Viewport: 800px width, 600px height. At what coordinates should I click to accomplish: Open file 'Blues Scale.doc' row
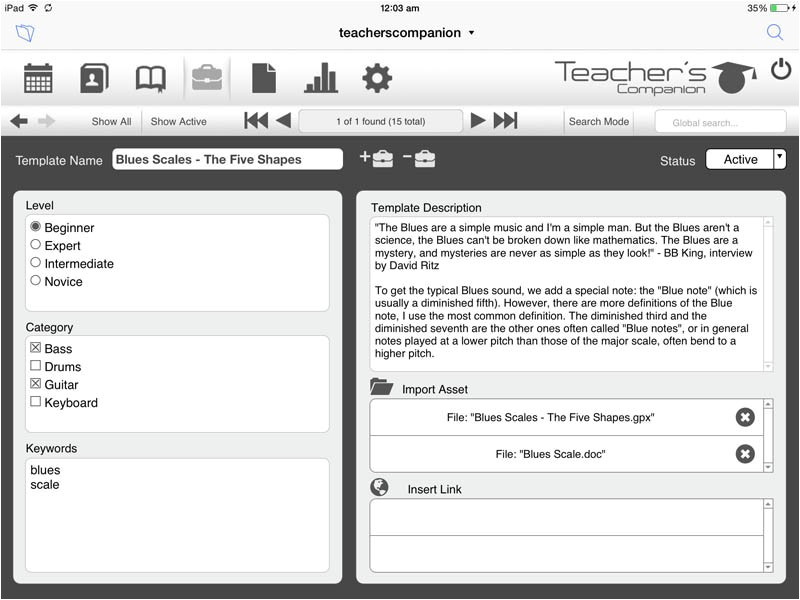[551, 454]
